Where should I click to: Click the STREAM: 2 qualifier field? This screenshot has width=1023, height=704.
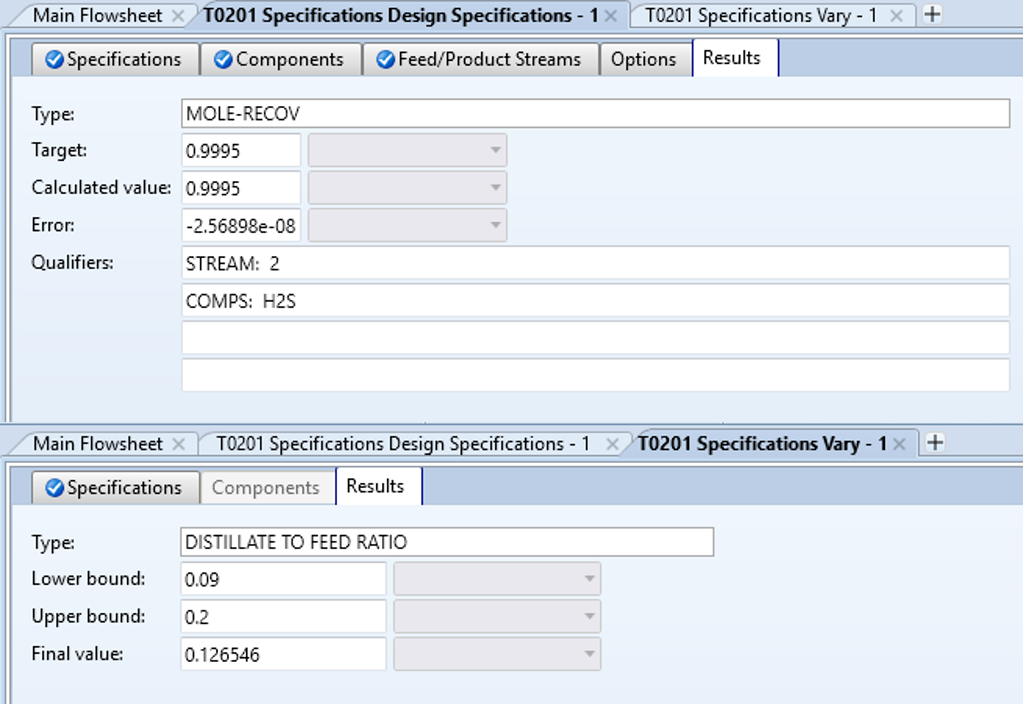point(595,263)
